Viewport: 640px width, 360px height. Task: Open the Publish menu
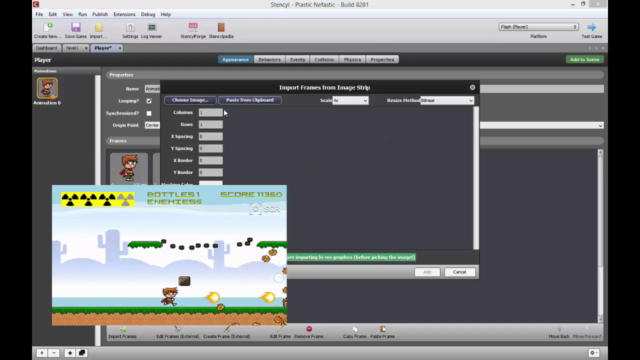click(x=100, y=14)
